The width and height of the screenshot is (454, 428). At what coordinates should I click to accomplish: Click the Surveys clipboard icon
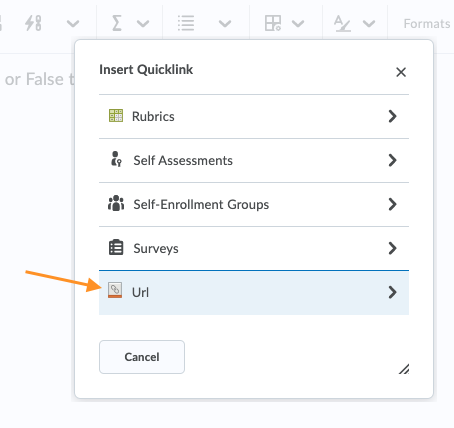[116, 247]
